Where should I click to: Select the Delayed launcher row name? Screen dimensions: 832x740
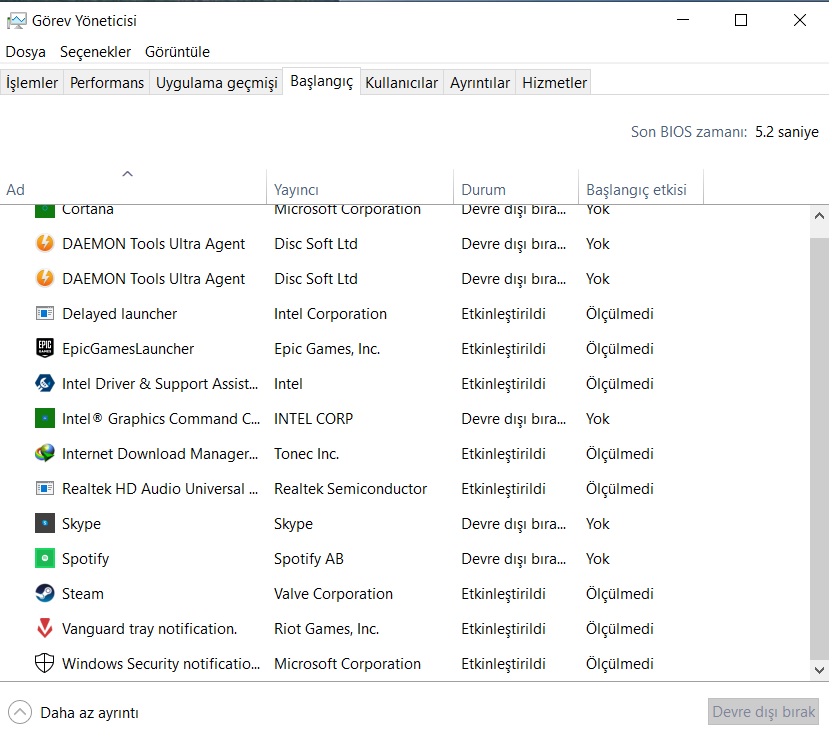(x=119, y=314)
